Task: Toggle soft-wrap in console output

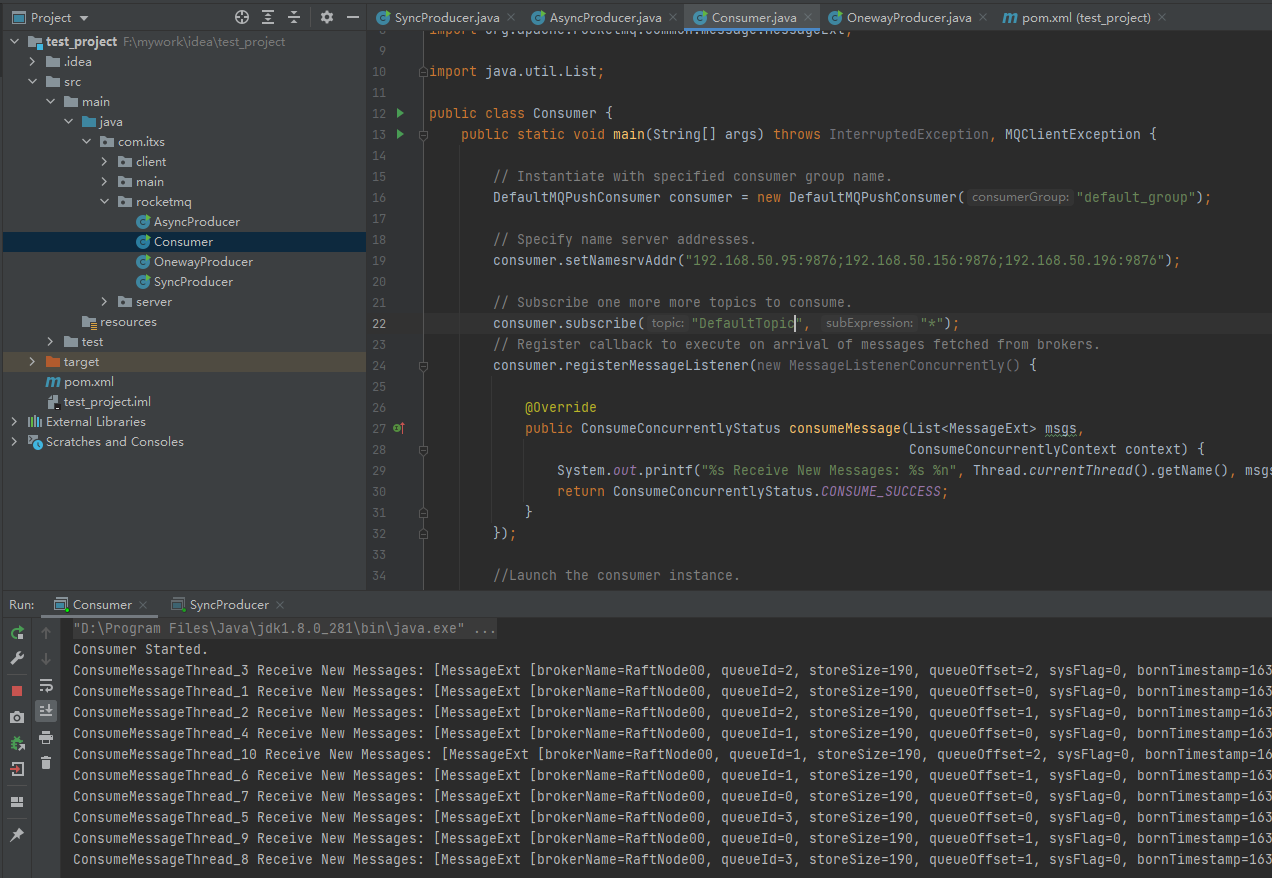Action: tap(46, 685)
